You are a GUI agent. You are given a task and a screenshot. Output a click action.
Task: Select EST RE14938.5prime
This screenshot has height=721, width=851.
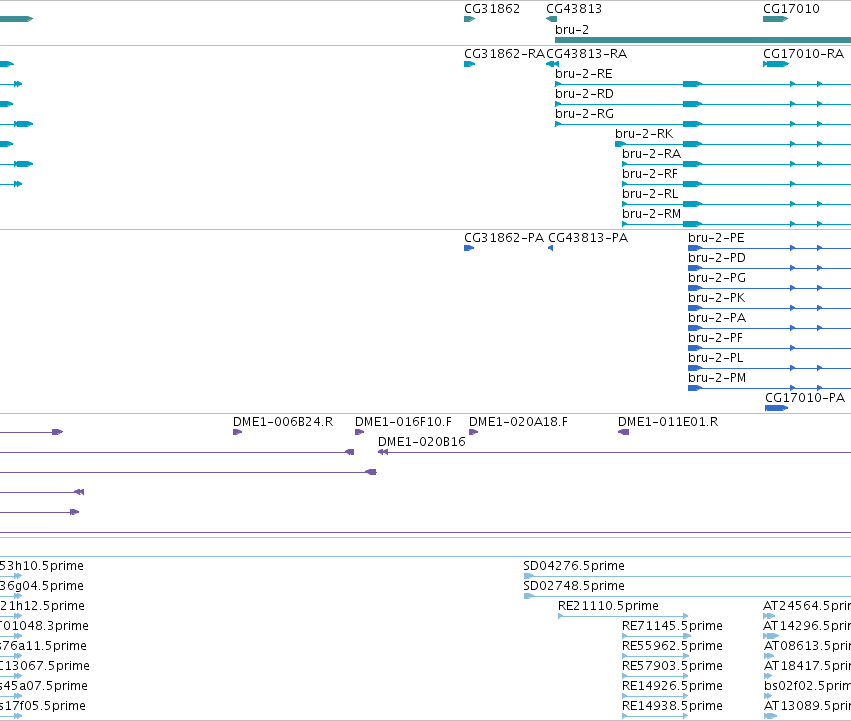click(x=672, y=706)
